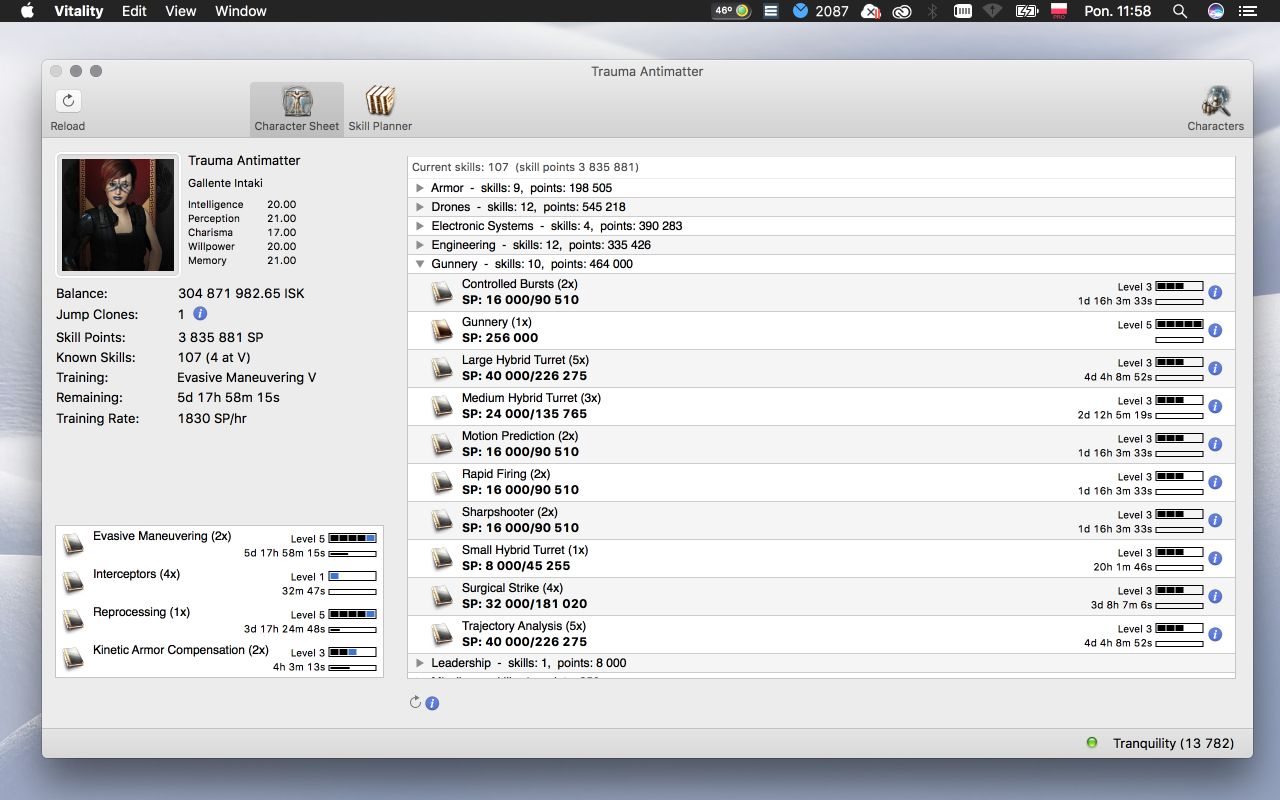This screenshot has width=1280, height=800.
Task: Expand the Leadership skill group
Action: (x=420, y=663)
